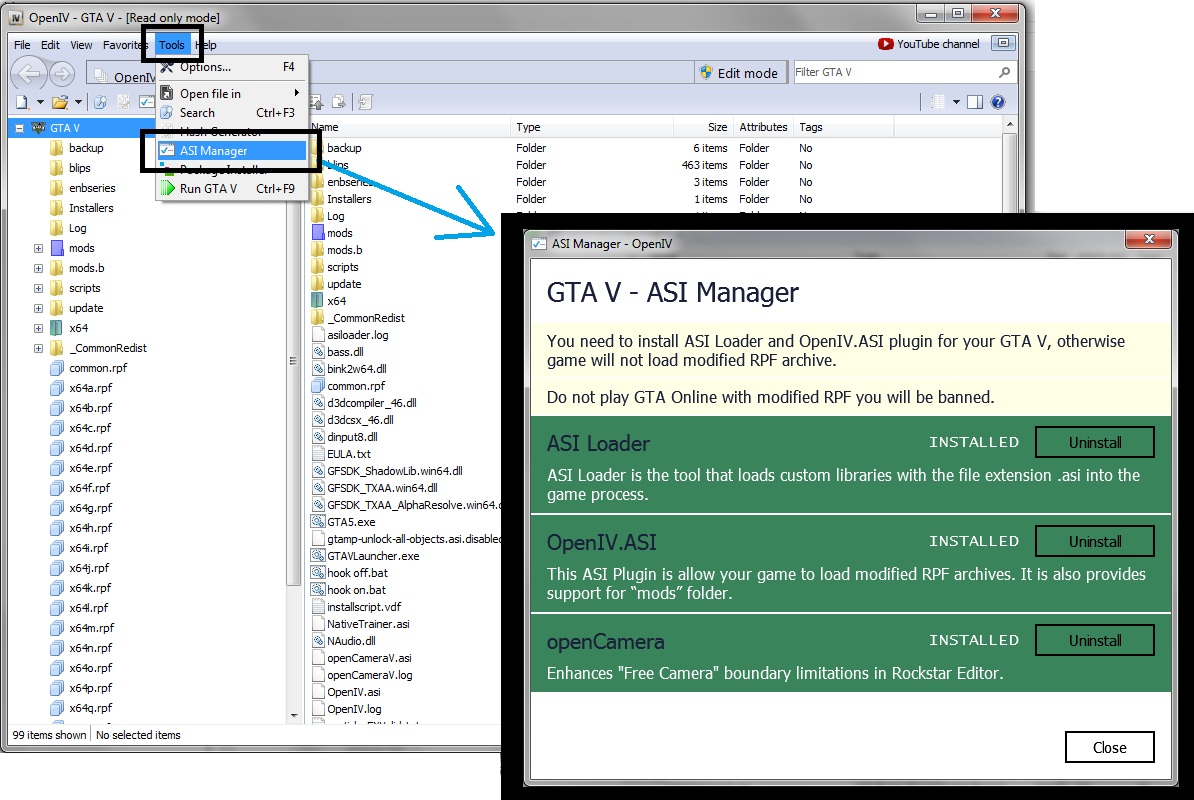Click the view layout list icon
1194x800 pixels.
[938, 102]
